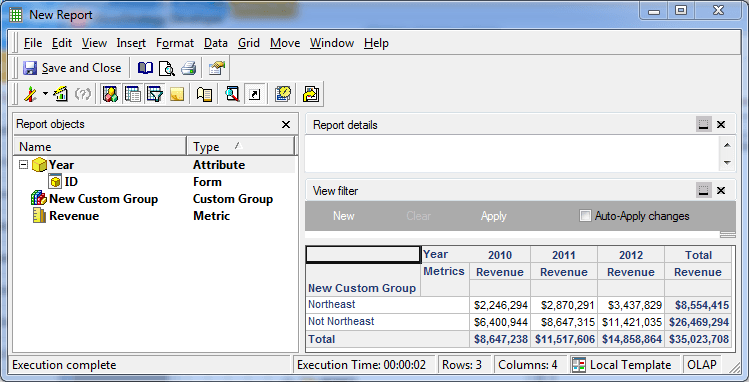
Task: Select the ID form row
Action: tap(154, 182)
